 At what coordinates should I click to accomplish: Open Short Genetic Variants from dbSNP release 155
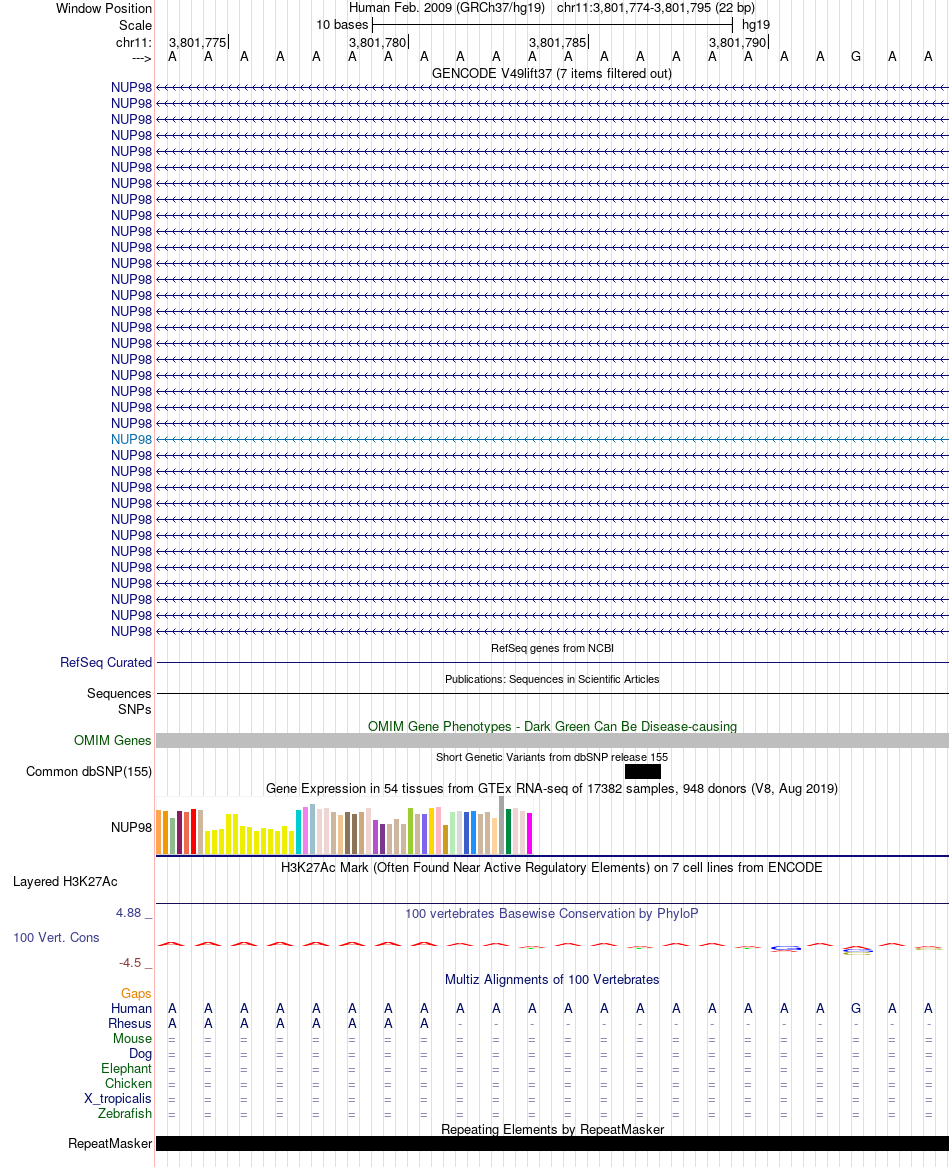[552, 758]
